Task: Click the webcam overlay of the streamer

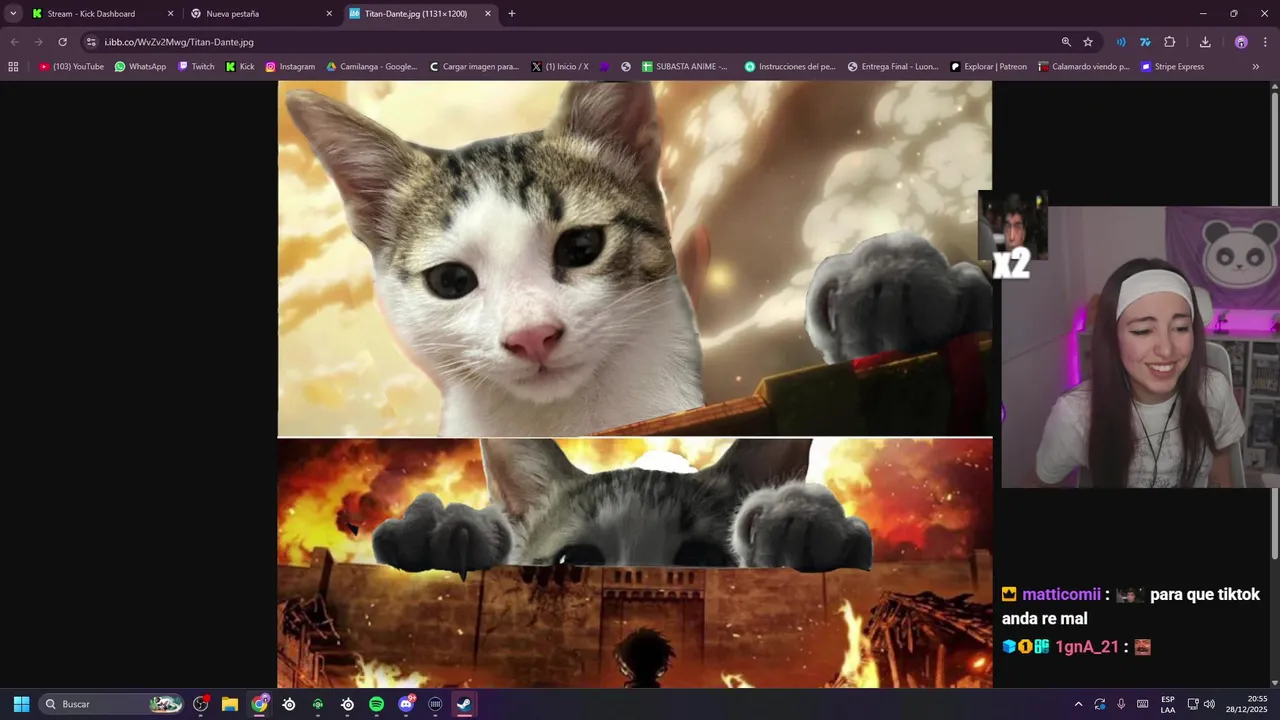Action: tap(1140, 347)
